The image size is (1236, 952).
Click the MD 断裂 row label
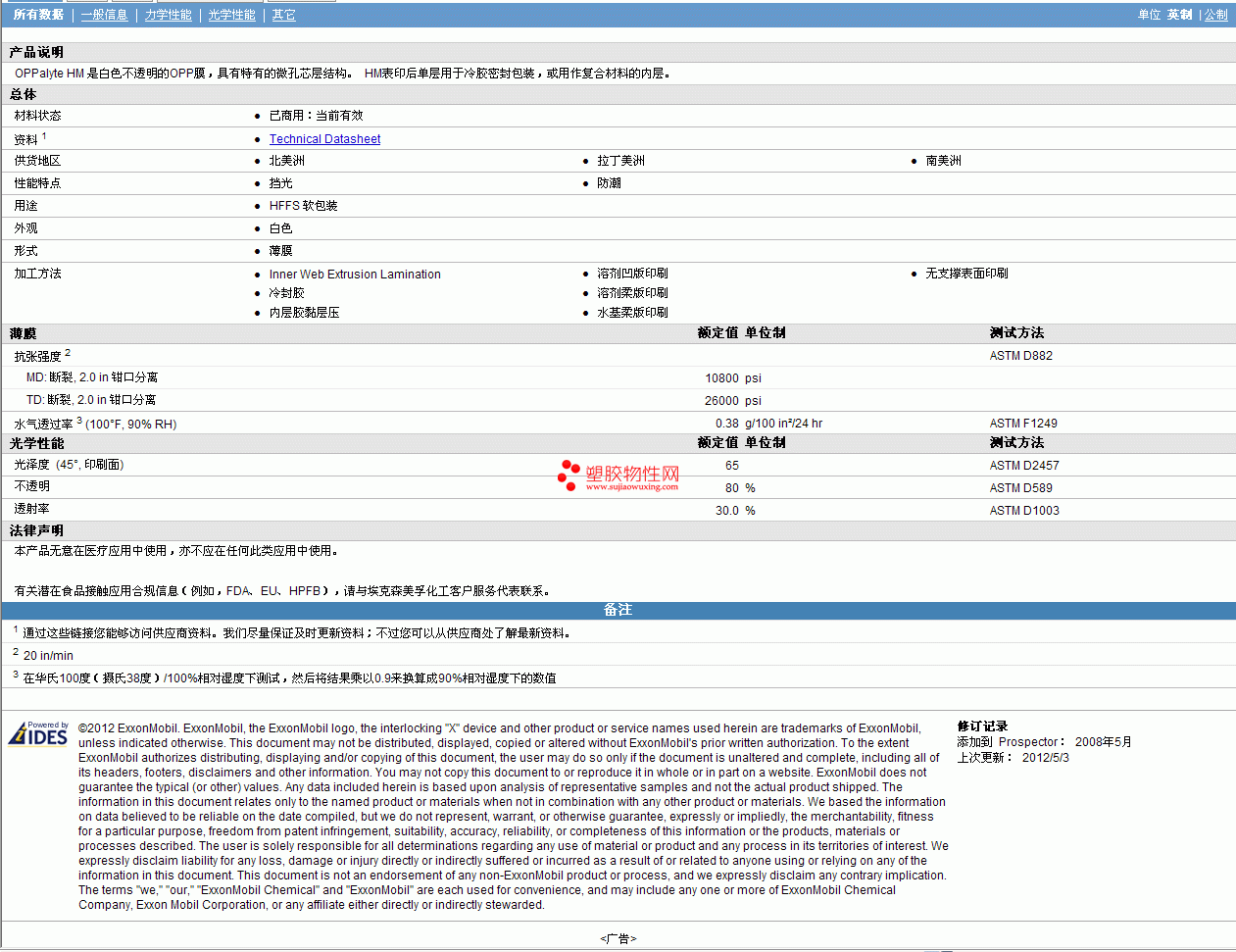(92, 377)
